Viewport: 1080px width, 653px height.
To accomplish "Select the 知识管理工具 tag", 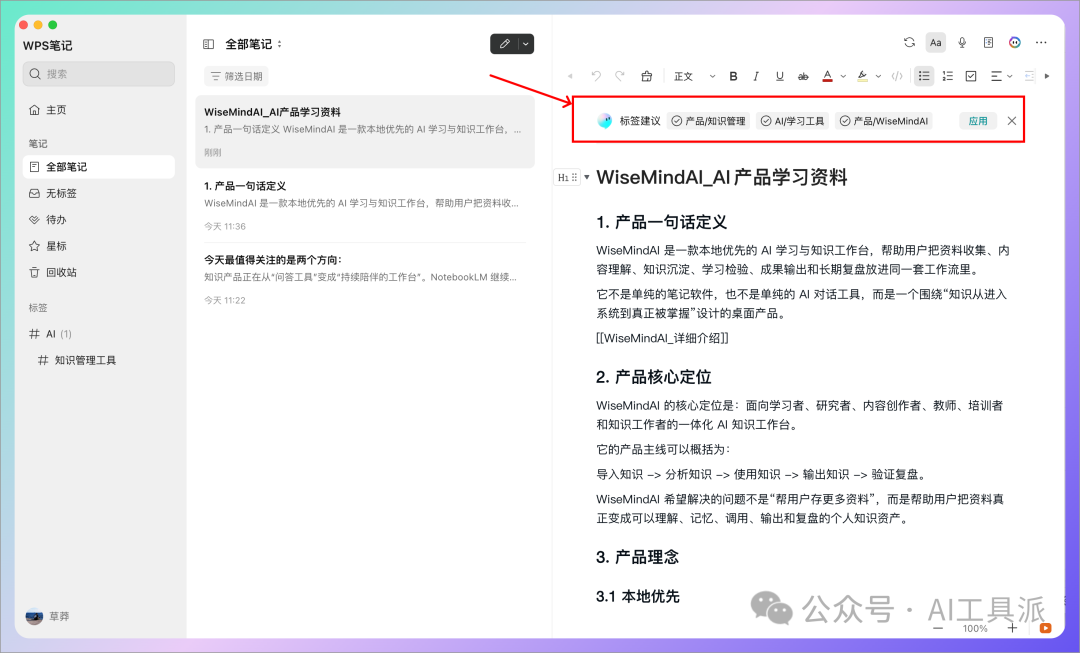I will (98, 360).
